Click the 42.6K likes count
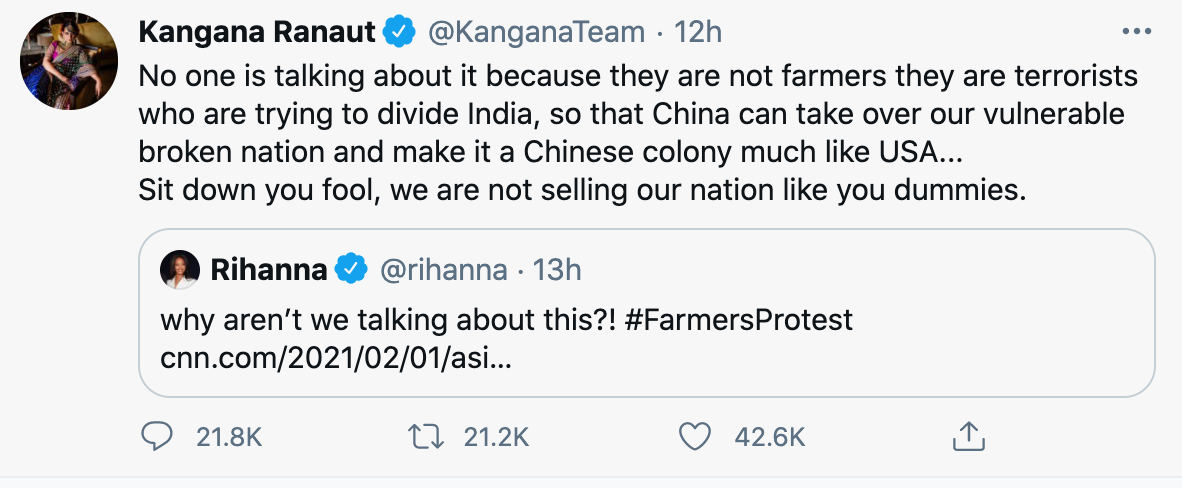Viewport: 1182px width, 488px height. (769, 436)
